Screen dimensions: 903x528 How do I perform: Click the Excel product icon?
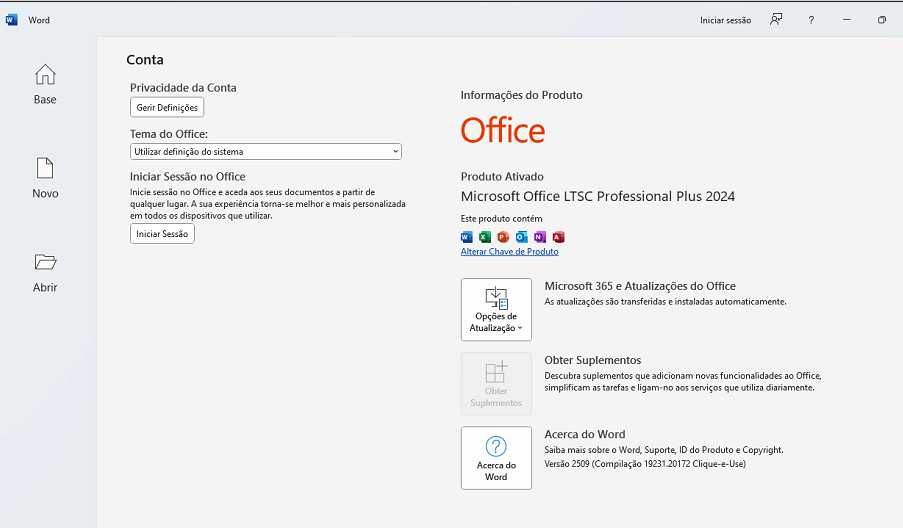click(x=485, y=237)
